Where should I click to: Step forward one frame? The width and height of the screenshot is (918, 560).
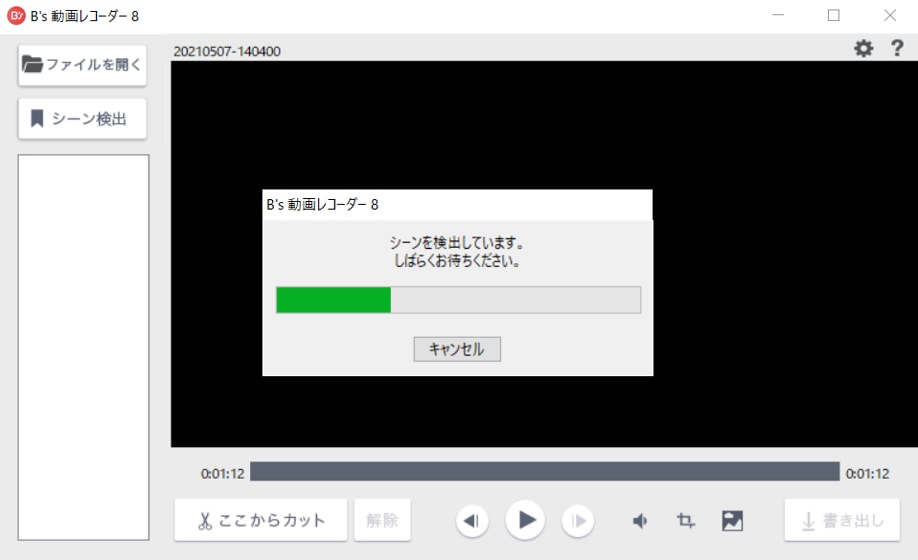[578, 520]
